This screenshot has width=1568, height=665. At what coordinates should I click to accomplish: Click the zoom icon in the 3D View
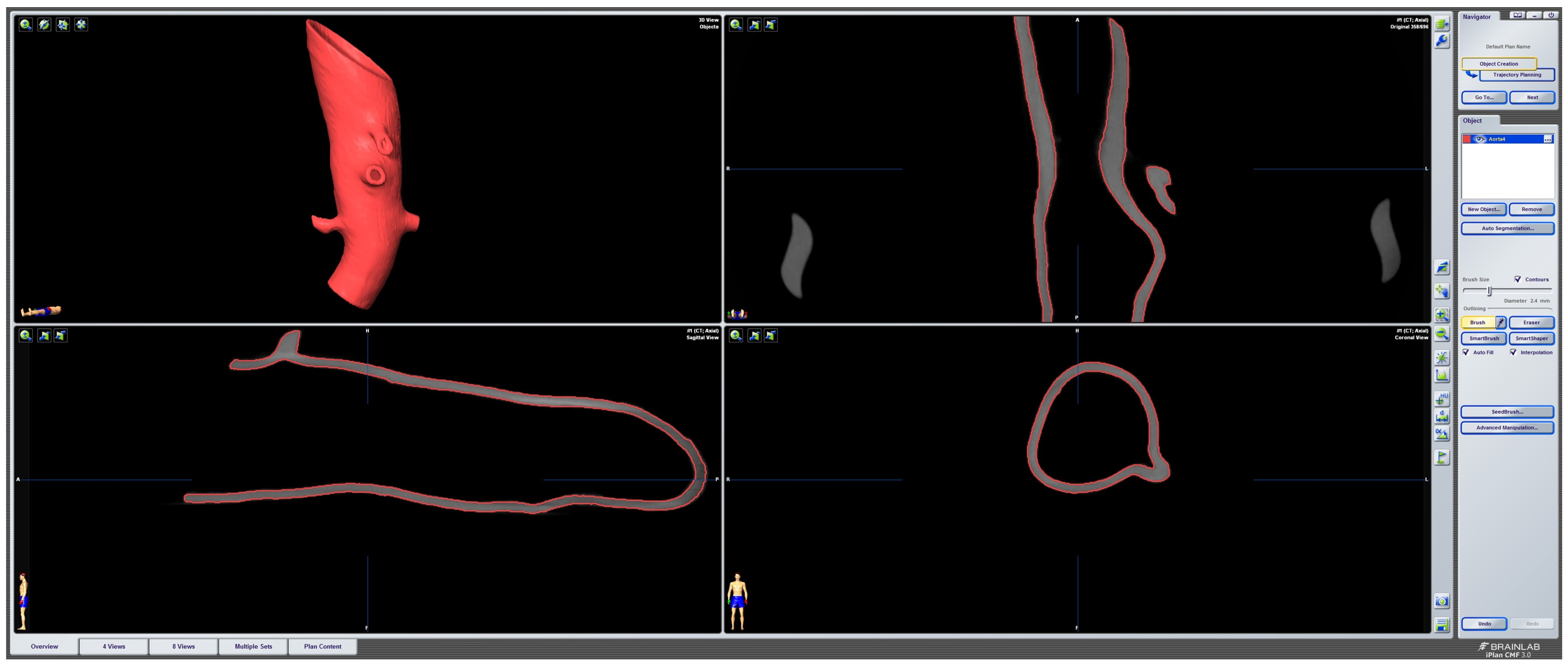pos(26,24)
